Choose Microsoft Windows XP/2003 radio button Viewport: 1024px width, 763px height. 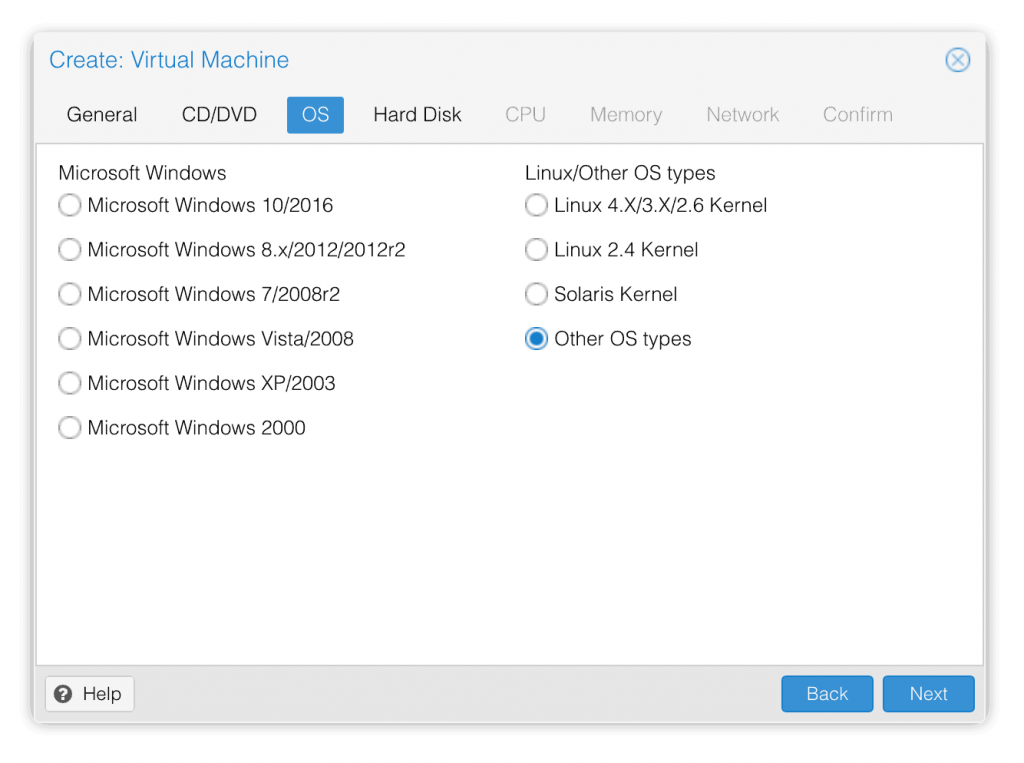(69, 383)
